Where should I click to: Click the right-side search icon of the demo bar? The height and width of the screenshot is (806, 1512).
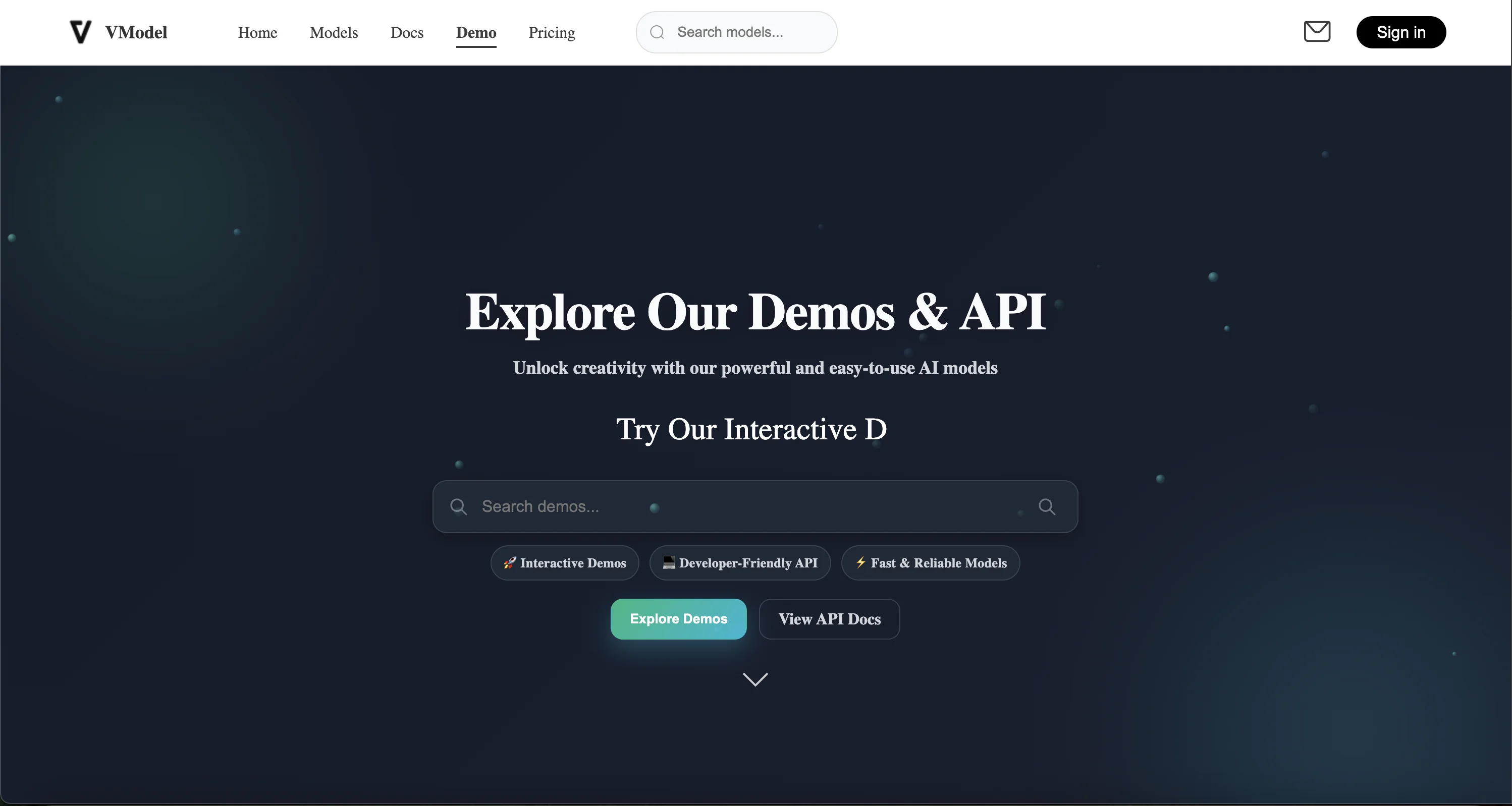click(x=1048, y=506)
